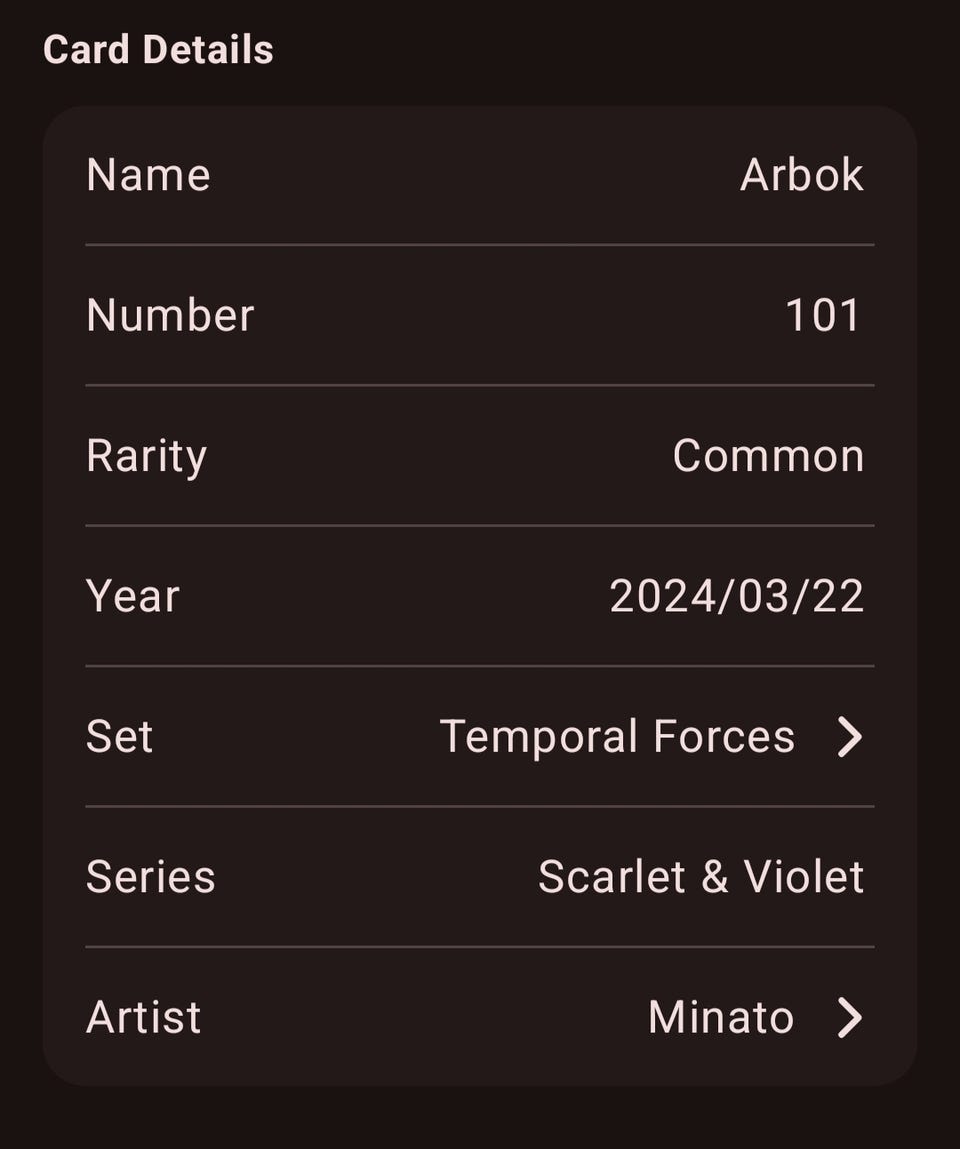960x1149 pixels.
Task: Click the Set field label
Action: (x=119, y=737)
